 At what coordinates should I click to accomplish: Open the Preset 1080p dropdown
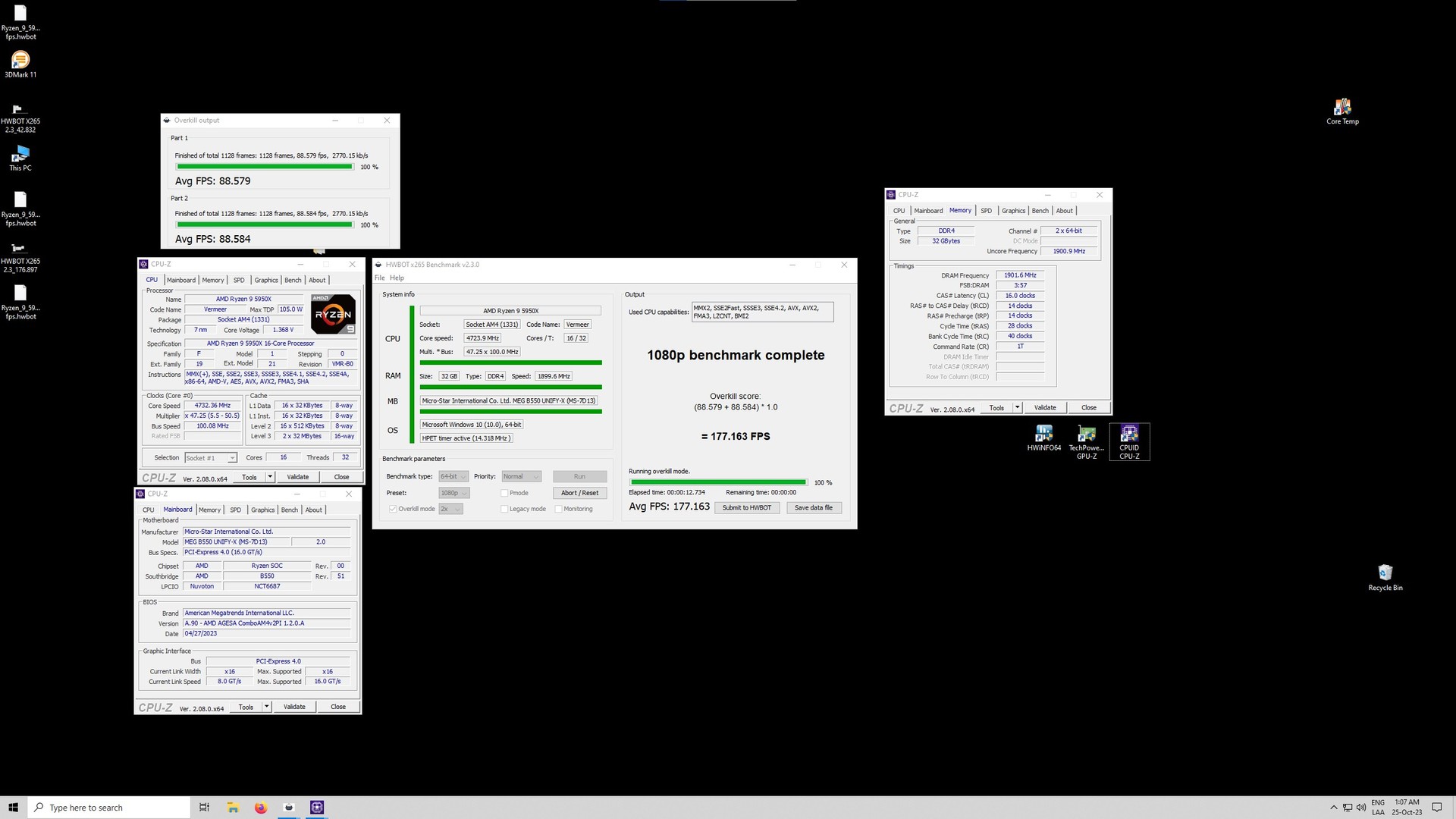453,493
